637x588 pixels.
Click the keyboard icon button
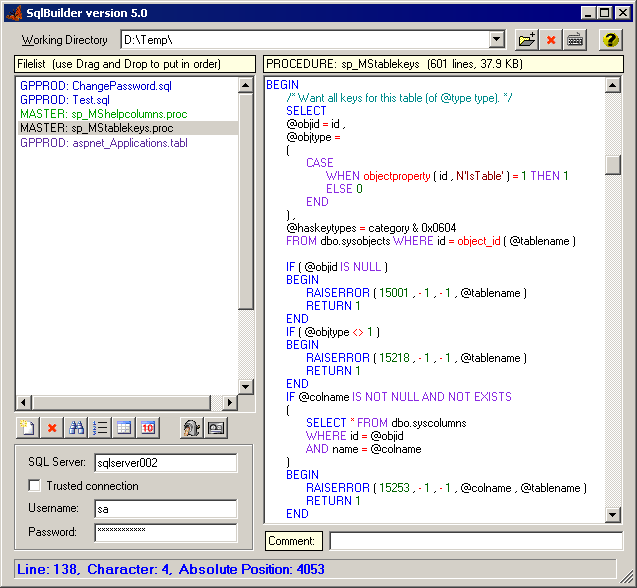[575, 40]
